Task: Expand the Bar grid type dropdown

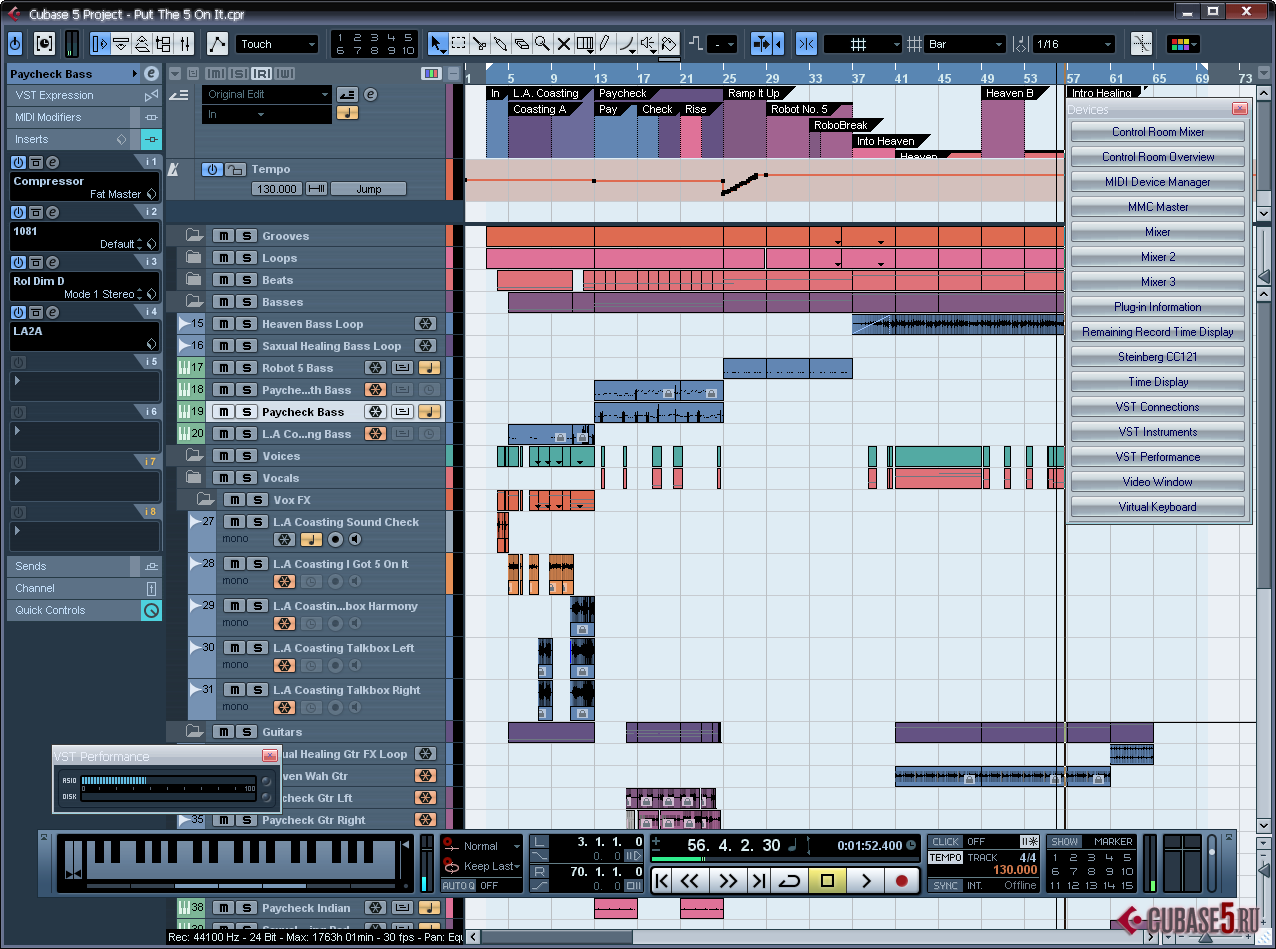Action: pyautogui.click(x=965, y=44)
